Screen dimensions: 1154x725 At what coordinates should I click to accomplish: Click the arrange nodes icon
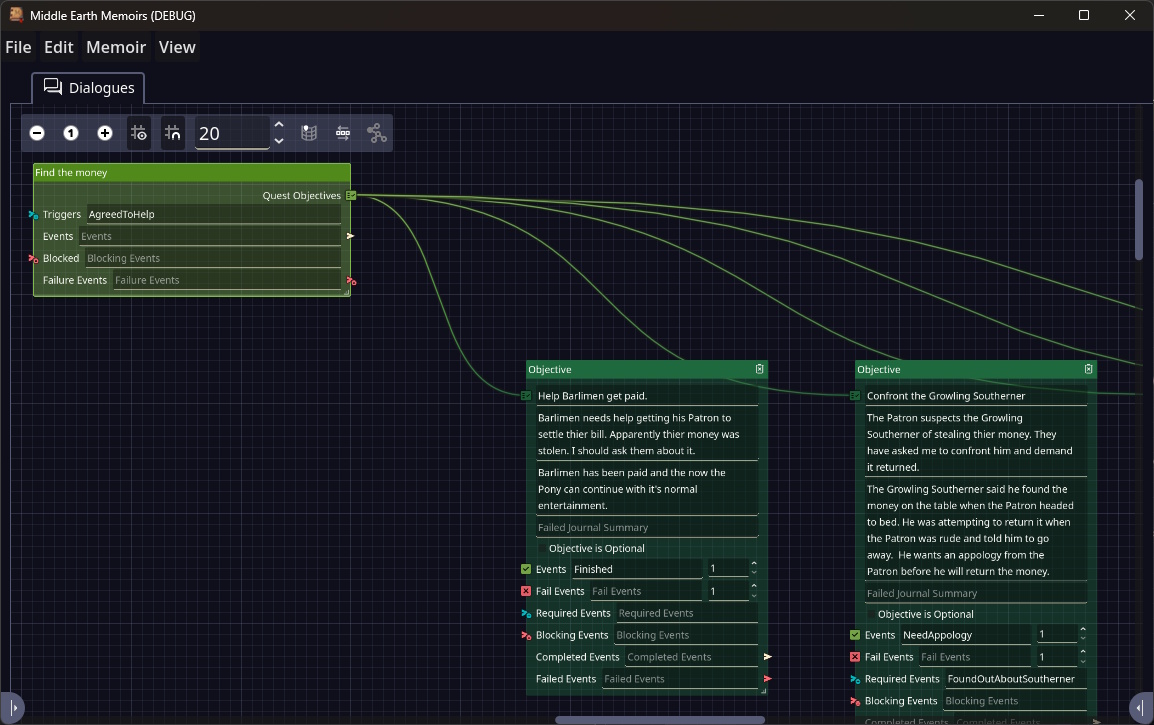click(x=343, y=133)
